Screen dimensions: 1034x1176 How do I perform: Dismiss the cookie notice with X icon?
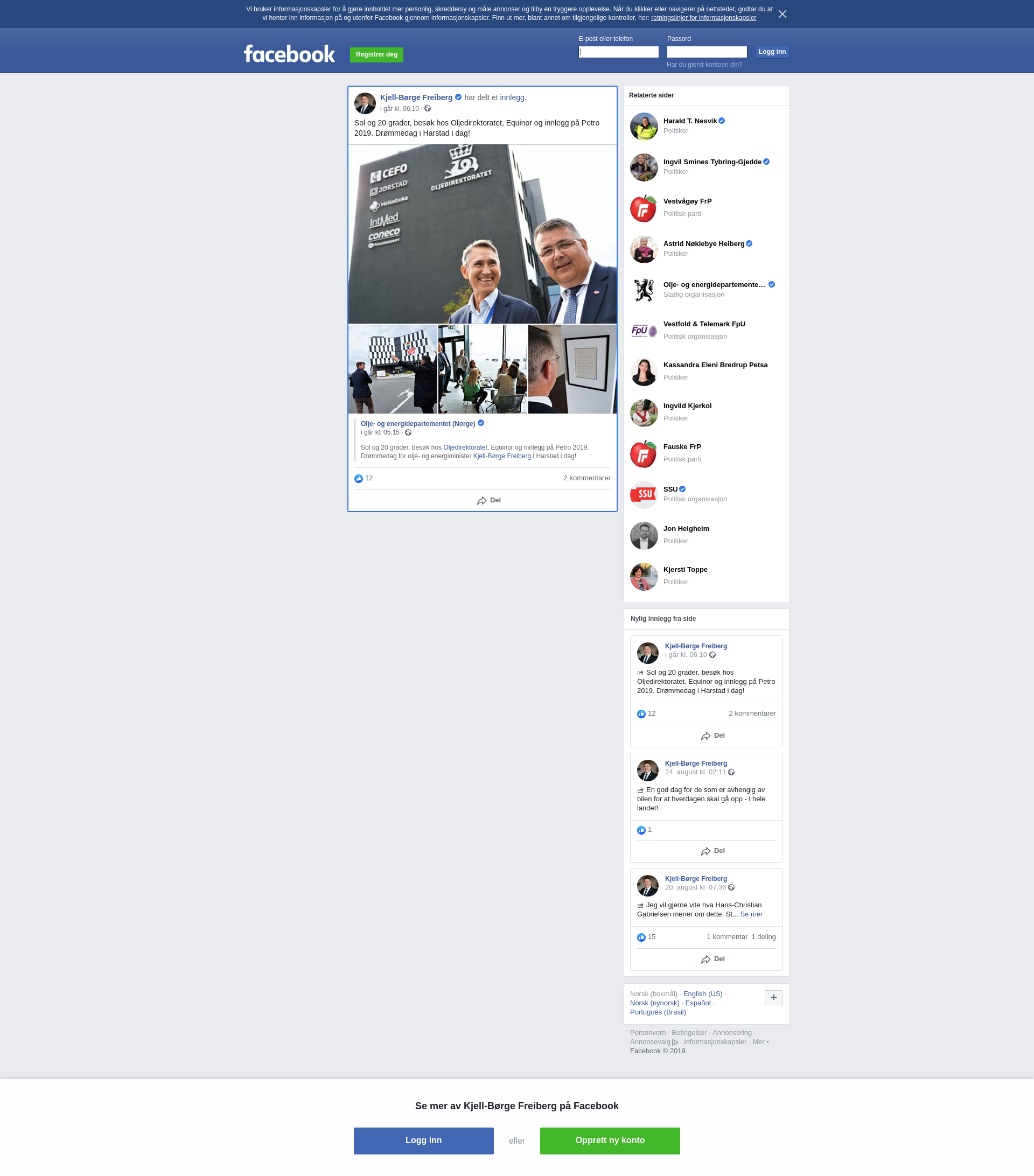[782, 14]
